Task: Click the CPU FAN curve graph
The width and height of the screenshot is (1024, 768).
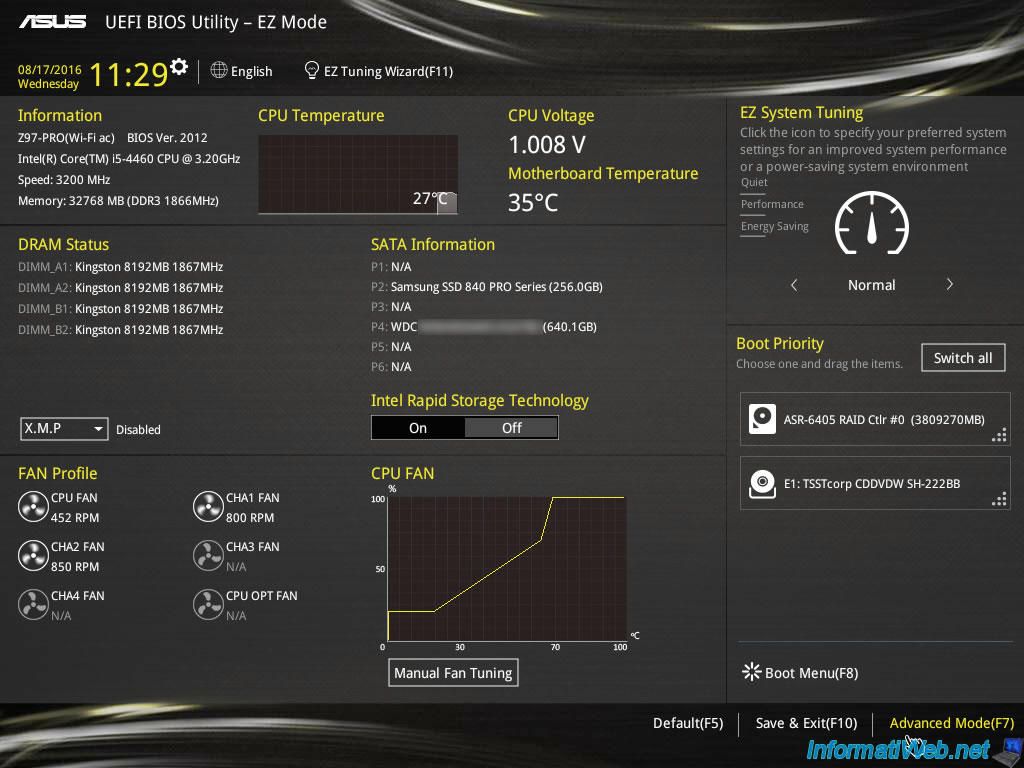Action: point(505,570)
